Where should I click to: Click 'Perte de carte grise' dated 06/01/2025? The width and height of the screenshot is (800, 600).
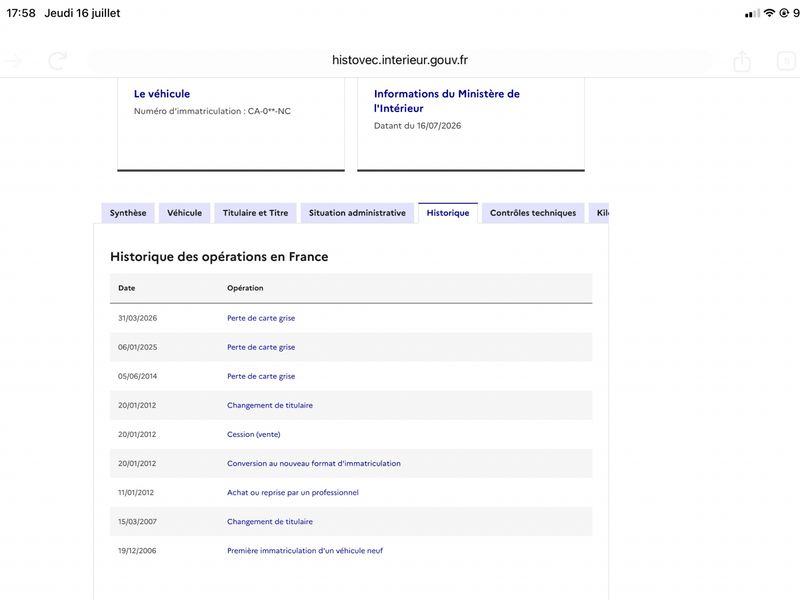[261, 347]
